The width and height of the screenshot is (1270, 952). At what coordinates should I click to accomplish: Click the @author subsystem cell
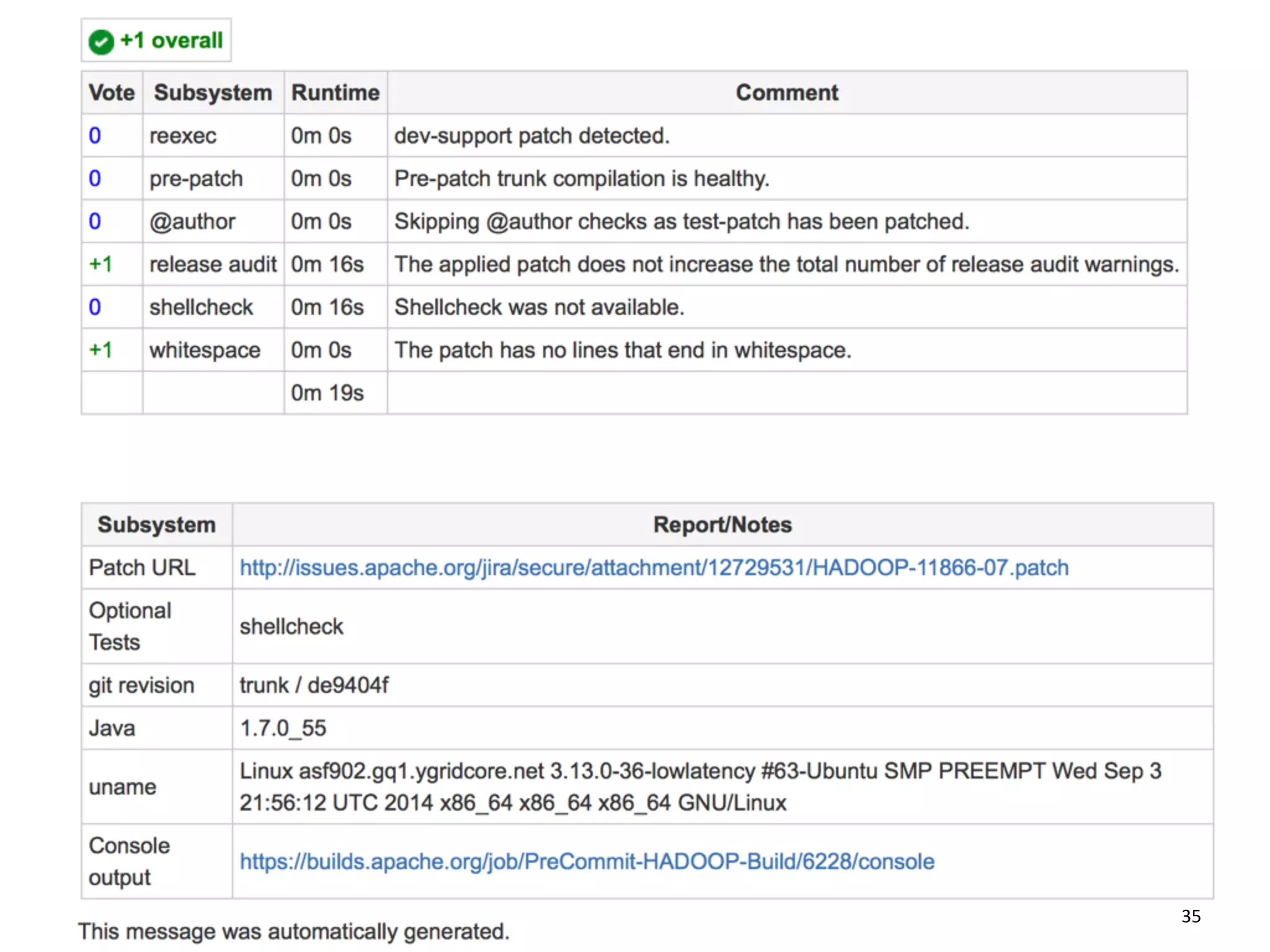[x=192, y=222]
